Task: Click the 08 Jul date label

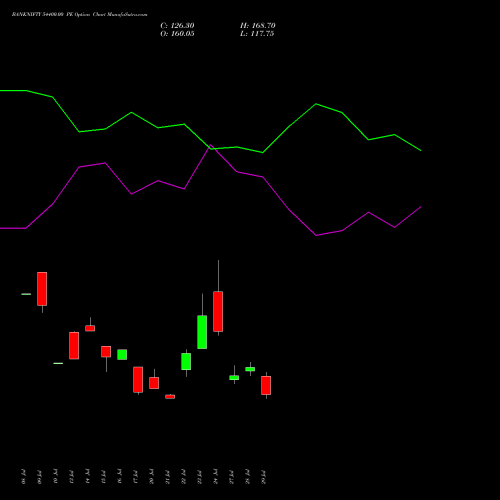Action: click(23, 477)
